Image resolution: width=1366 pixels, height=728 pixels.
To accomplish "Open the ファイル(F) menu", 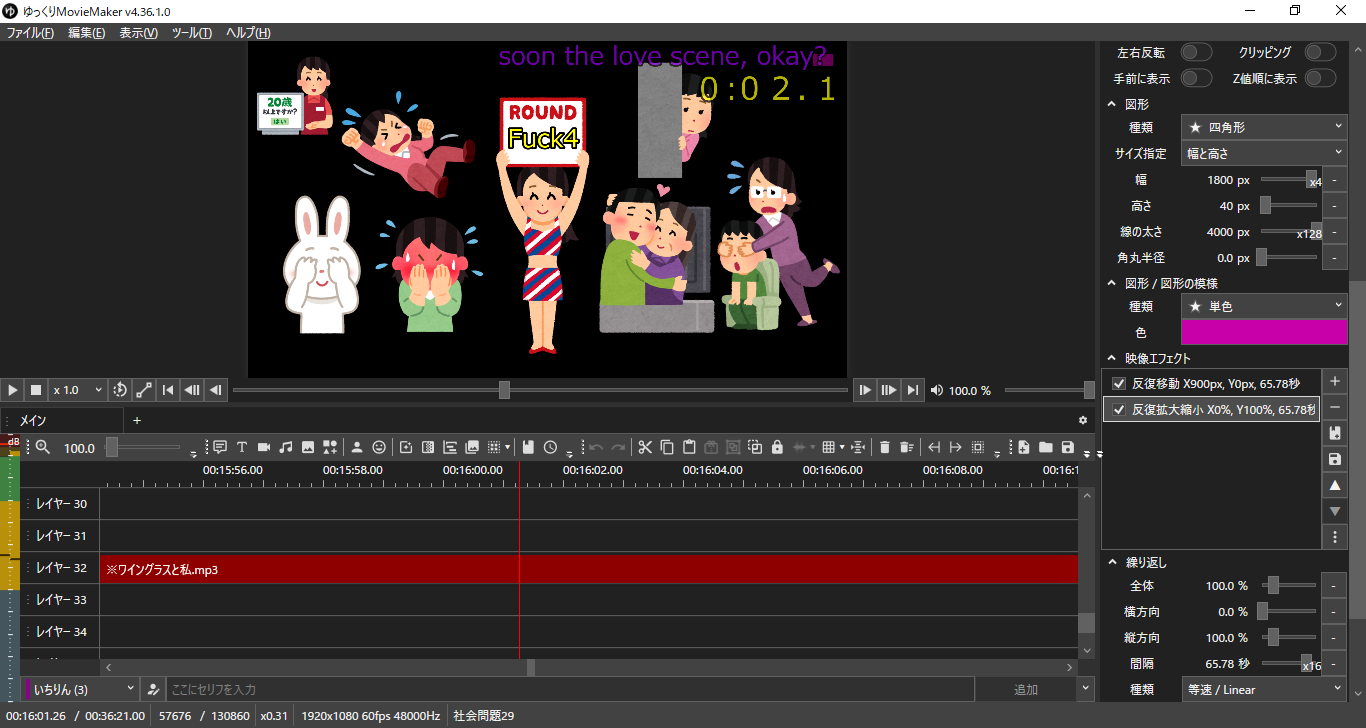I will pyautogui.click(x=30, y=33).
